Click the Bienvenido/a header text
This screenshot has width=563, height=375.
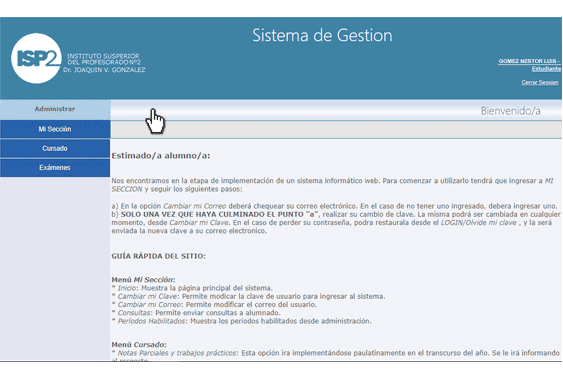click(x=510, y=111)
